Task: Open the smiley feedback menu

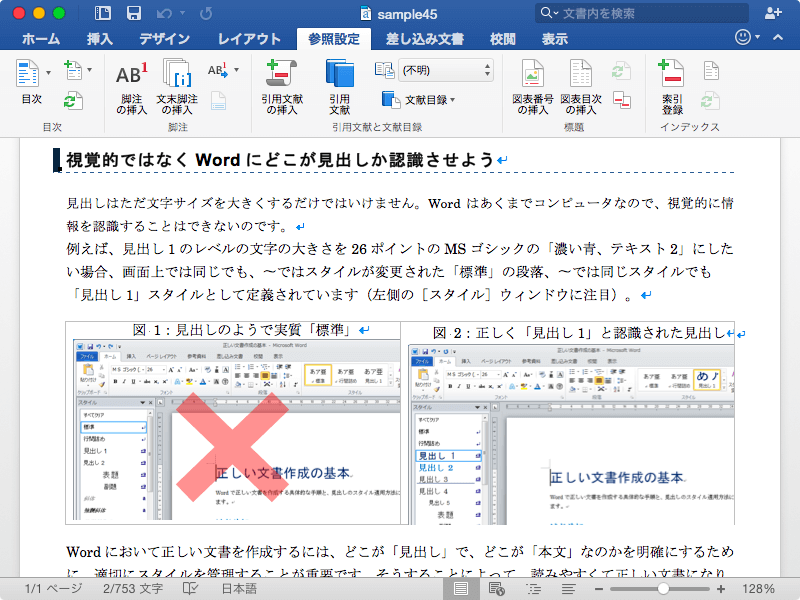Action: tap(747, 37)
